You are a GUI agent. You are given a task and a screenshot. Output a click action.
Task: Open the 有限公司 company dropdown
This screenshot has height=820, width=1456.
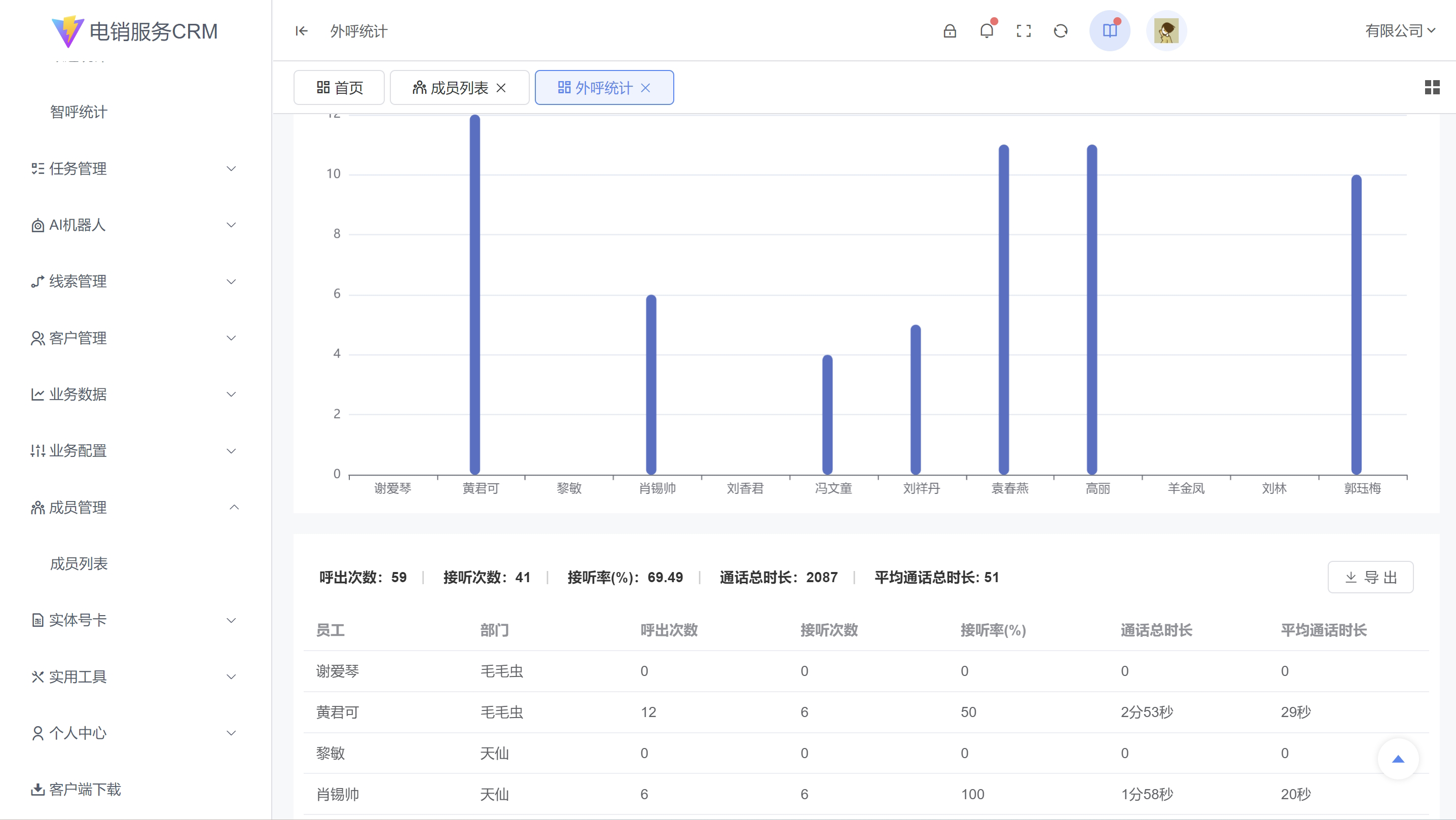click(x=1400, y=31)
